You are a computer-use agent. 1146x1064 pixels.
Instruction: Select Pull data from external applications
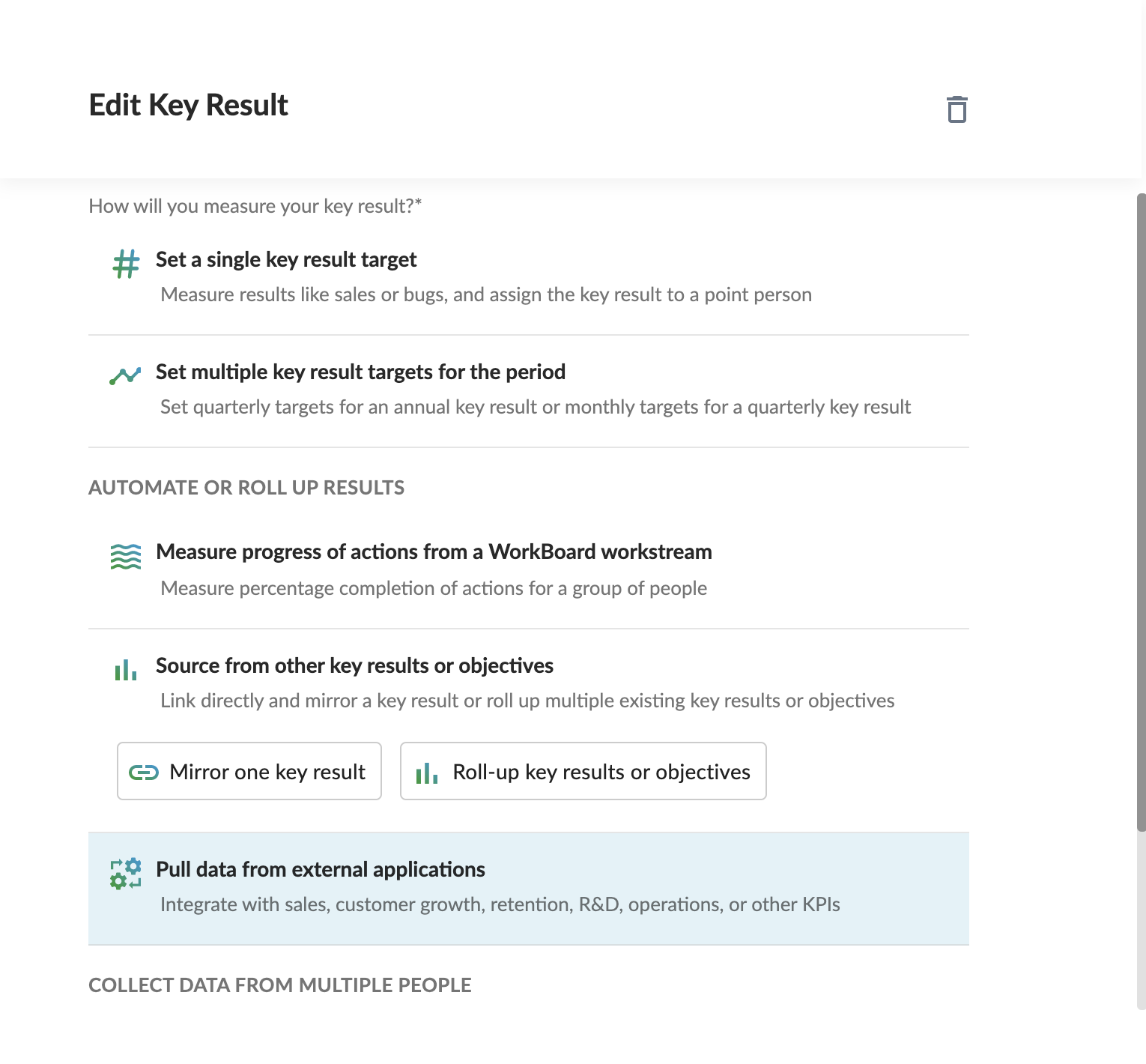coord(529,889)
